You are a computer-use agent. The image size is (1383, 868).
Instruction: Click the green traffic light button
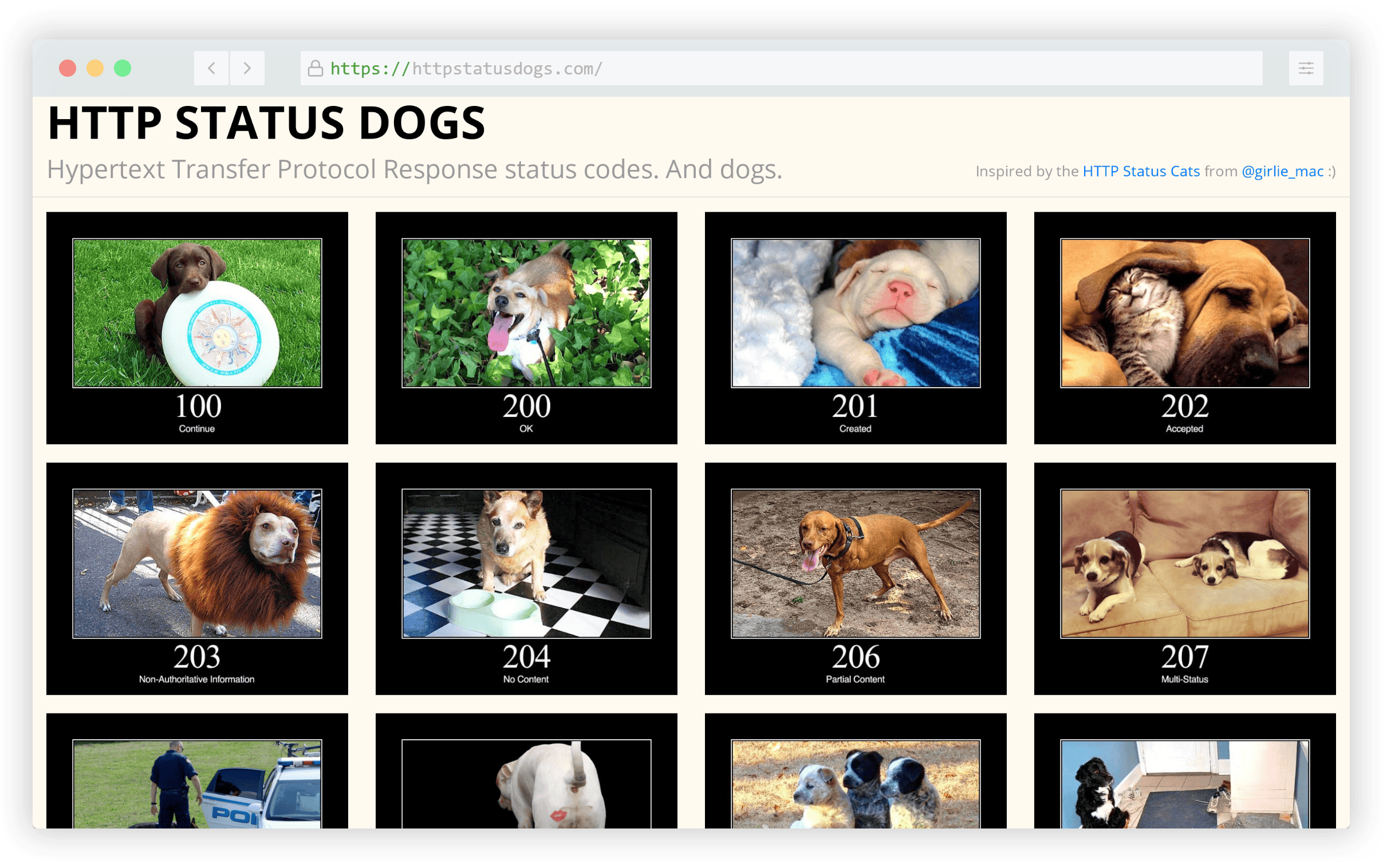(123, 68)
